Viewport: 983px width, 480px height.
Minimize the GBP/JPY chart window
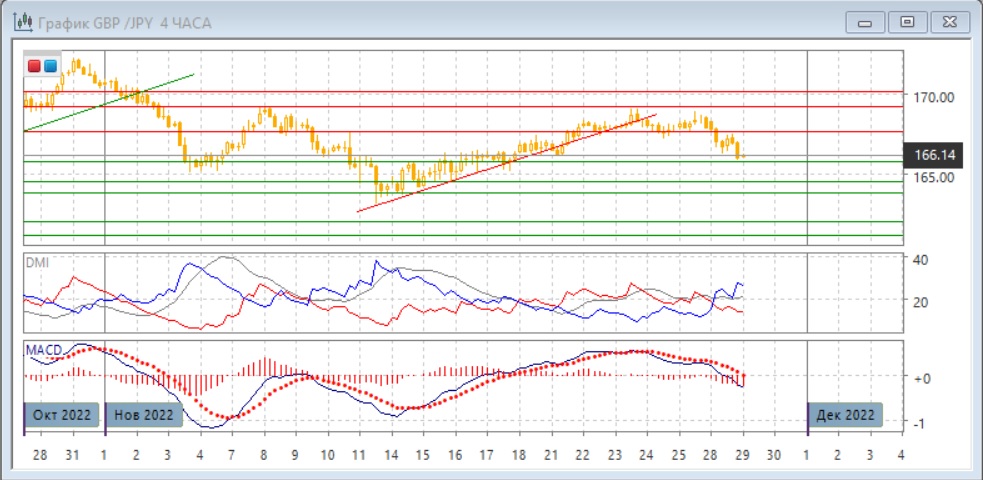pyautogui.click(x=866, y=21)
